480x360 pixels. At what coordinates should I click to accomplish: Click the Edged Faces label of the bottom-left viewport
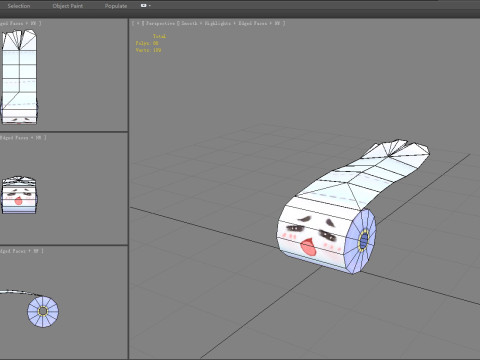[x=13, y=251]
